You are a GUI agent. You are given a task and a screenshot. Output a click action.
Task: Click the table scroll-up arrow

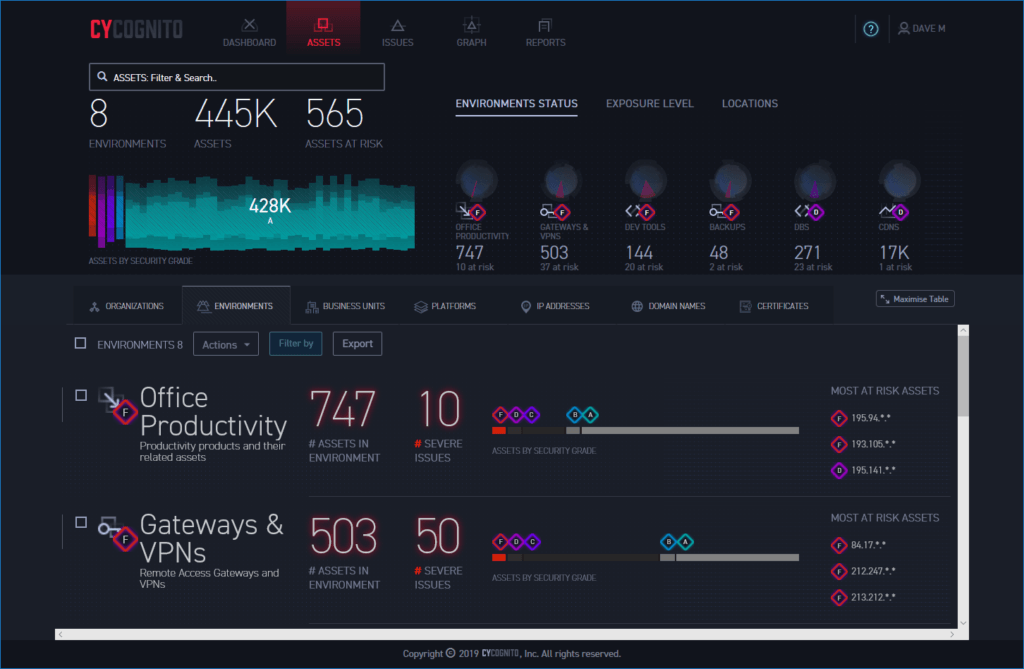[963, 331]
